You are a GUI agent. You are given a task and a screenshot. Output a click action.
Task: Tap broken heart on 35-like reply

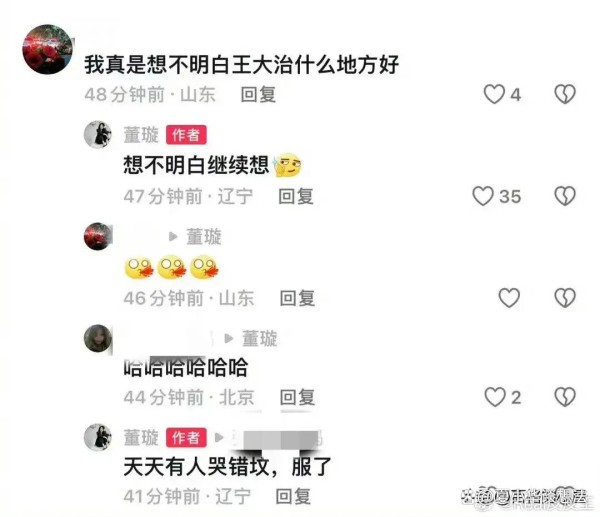point(565,196)
